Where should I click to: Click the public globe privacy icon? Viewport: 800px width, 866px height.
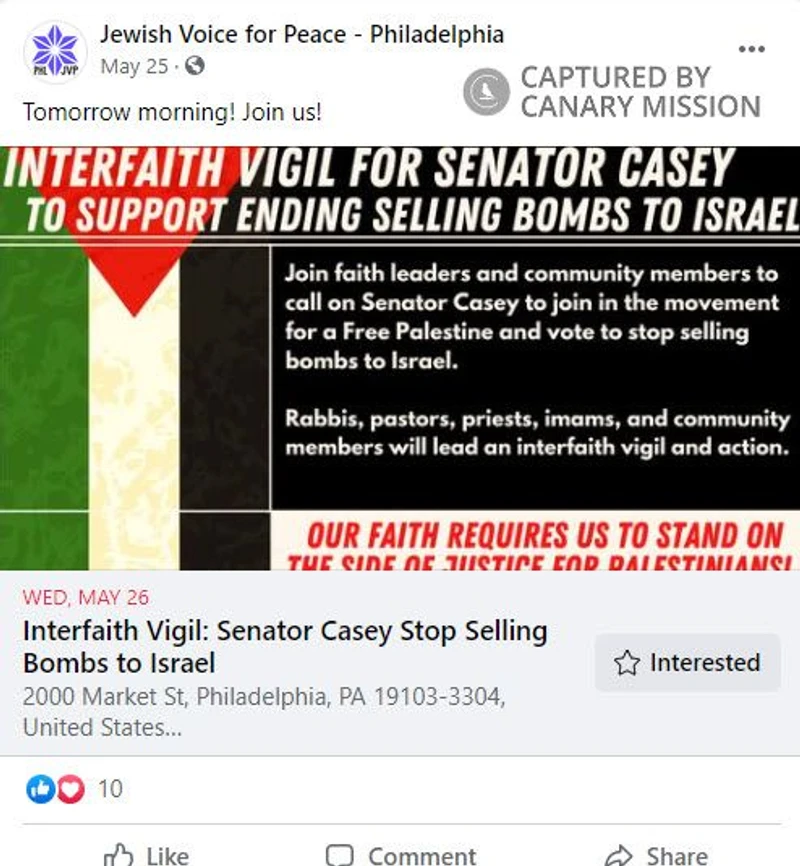pyautogui.click(x=194, y=66)
